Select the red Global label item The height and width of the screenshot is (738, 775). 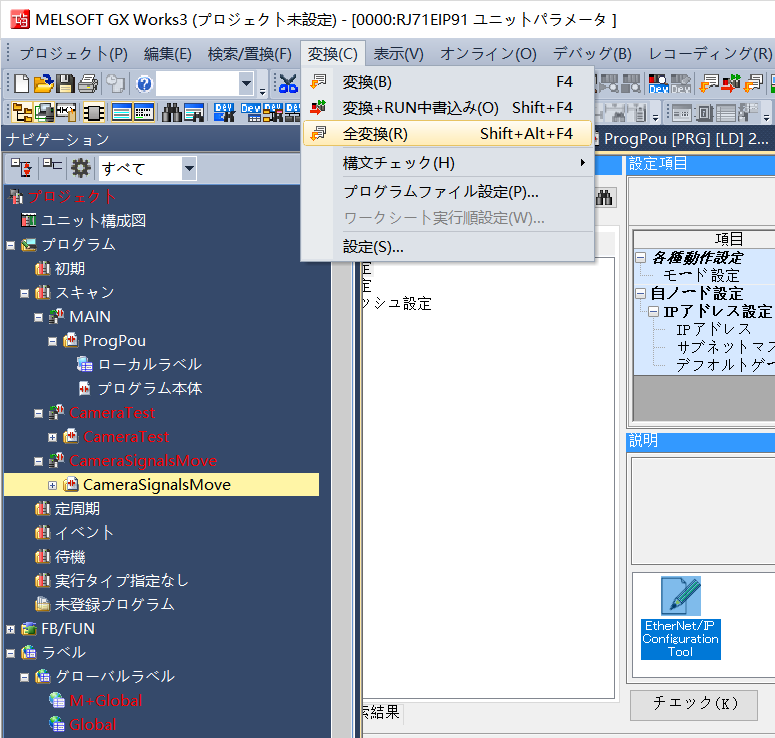[x=93, y=725]
